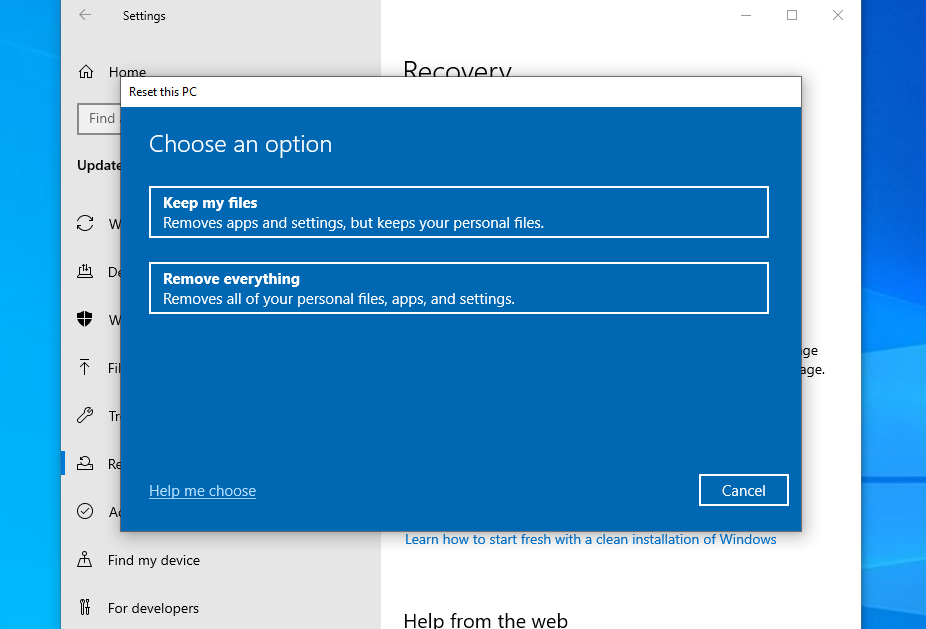Click the For developers tools icon

pyautogui.click(x=86, y=607)
